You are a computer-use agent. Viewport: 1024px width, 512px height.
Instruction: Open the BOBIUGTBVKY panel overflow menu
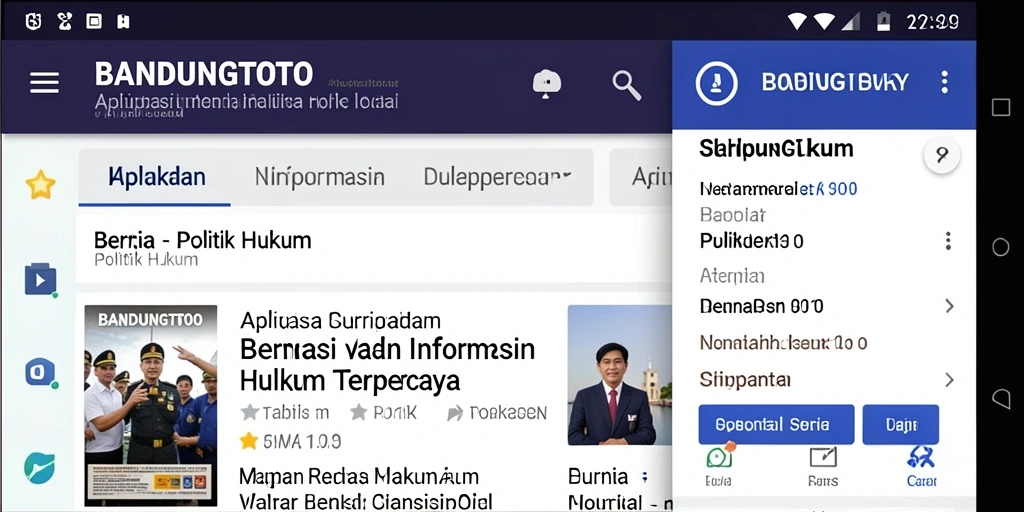click(x=944, y=82)
